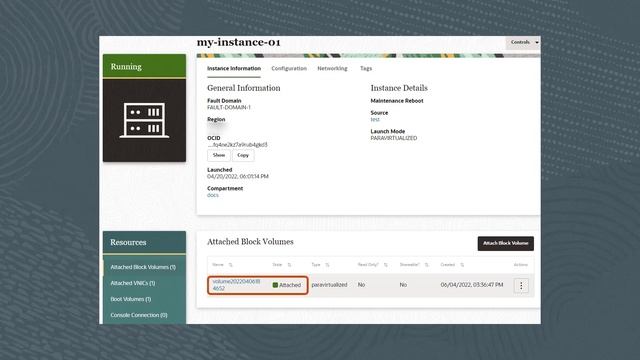Open the Configuration tab
640x360 pixels.
click(x=289, y=69)
